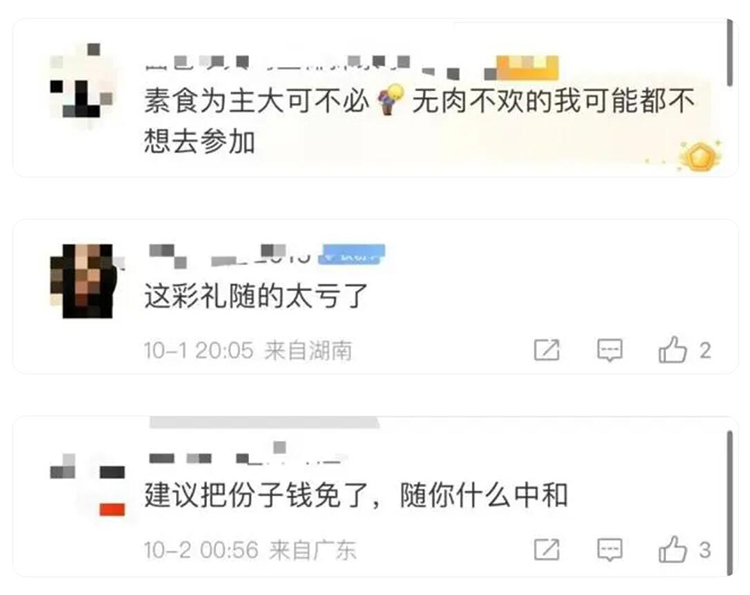750x595 pixels.
Task: Share the 建议把份子钱免了 comment
Action: pyautogui.click(x=547, y=549)
